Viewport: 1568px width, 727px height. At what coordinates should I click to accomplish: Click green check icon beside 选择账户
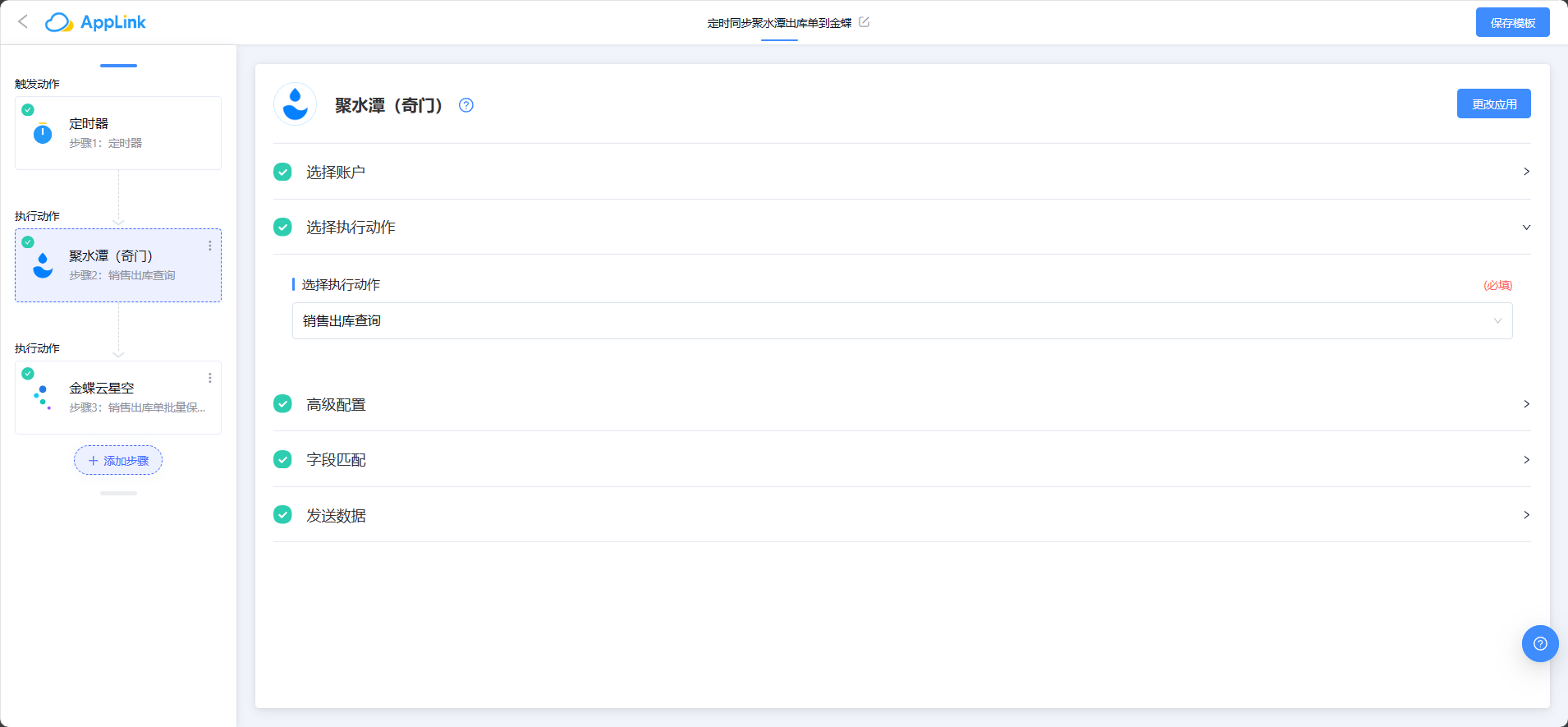coord(282,172)
